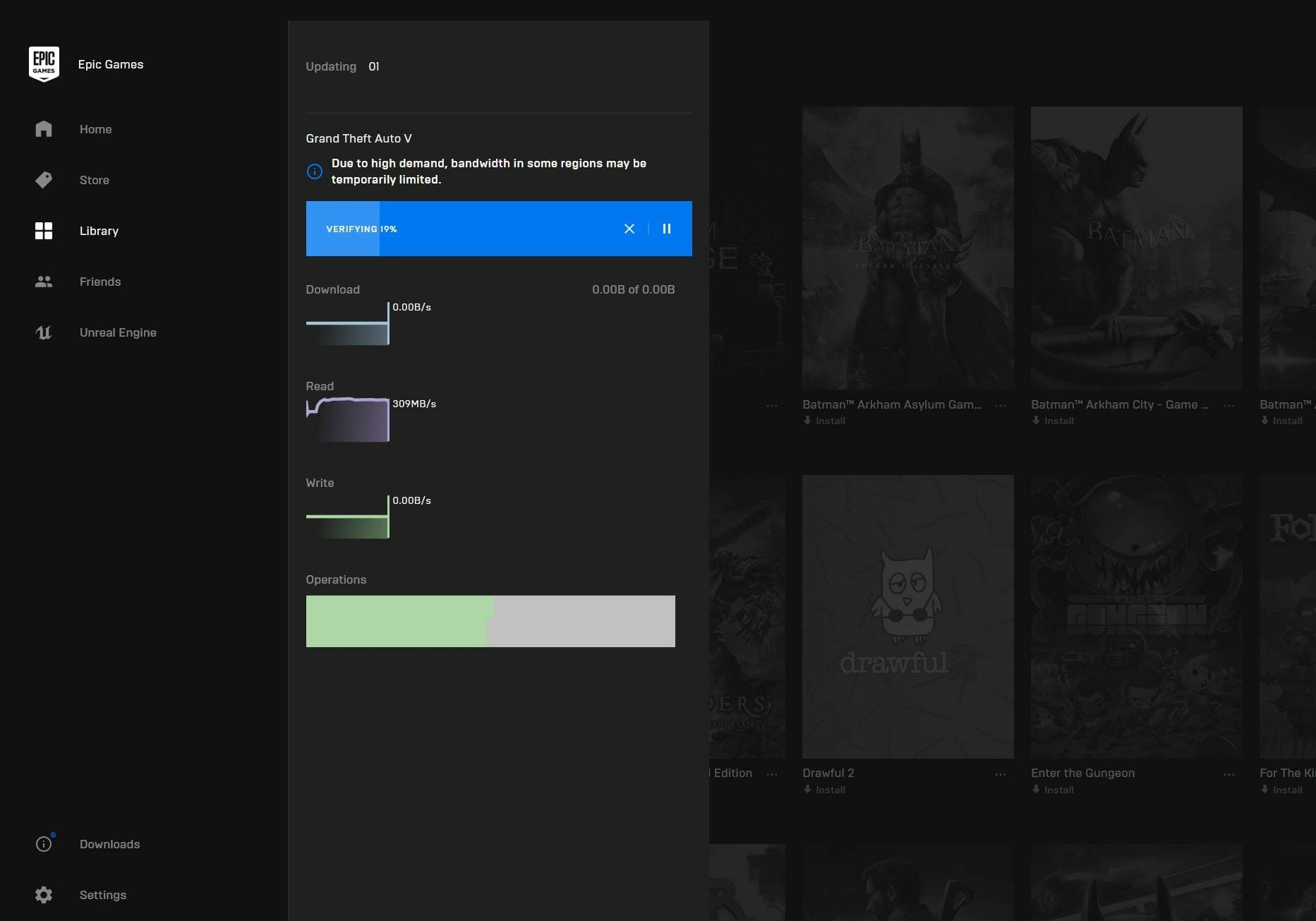The width and height of the screenshot is (1316, 921).
Task: Open options menu for Batman Arkham Asylum
Action: click(1001, 406)
